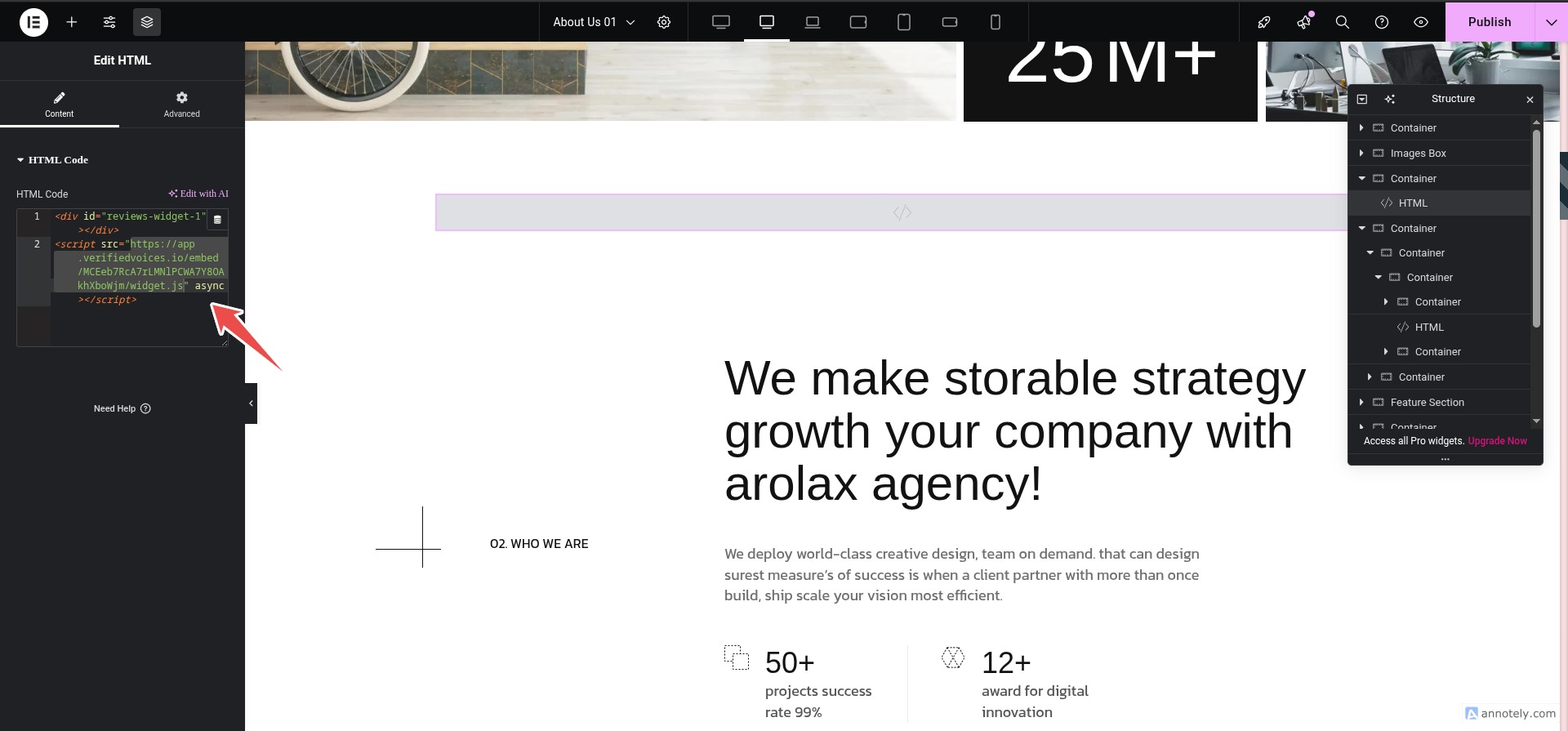The height and width of the screenshot is (731, 1568).
Task: Expand the first Container in Structure
Action: click(x=1361, y=128)
